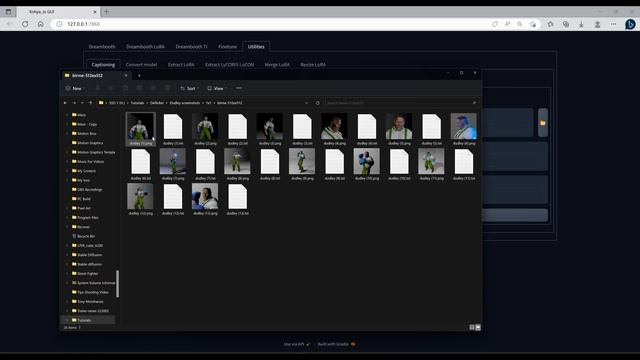
Task: Click the Use via API link
Action: tap(297, 344)
